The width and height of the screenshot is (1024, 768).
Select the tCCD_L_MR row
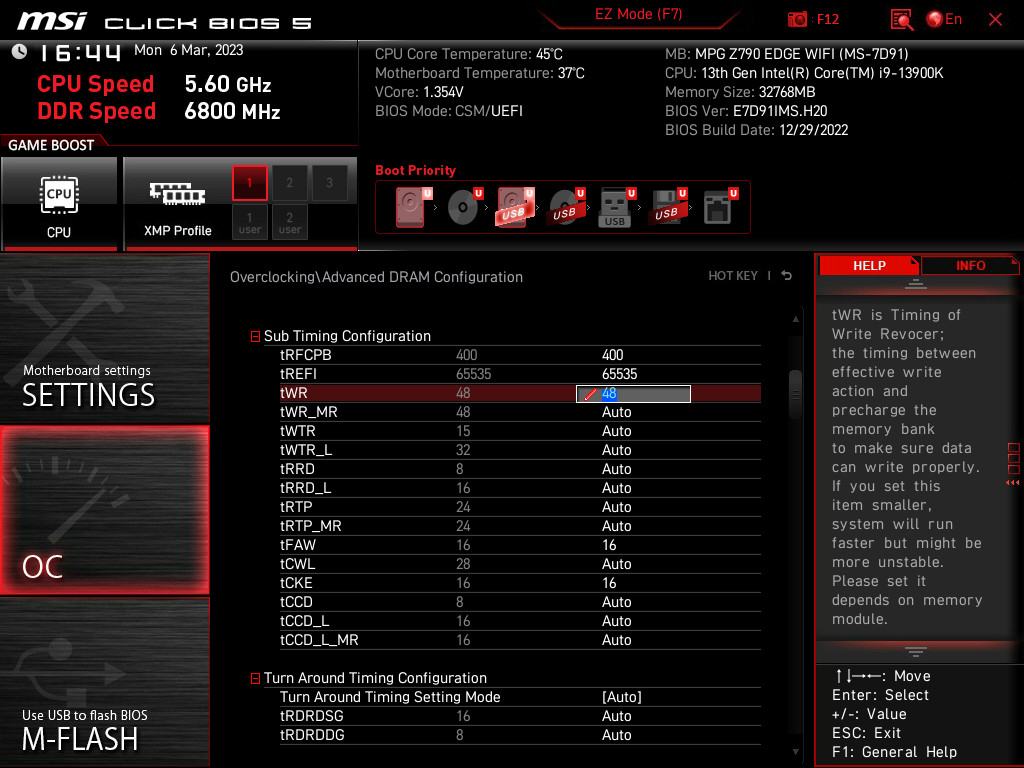point(520,639)
